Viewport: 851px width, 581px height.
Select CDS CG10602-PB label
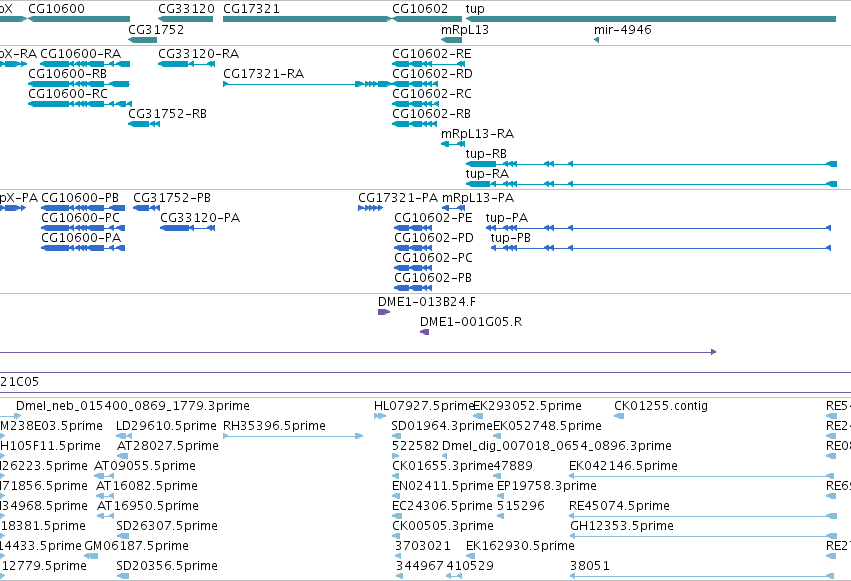tap(433, 278)
